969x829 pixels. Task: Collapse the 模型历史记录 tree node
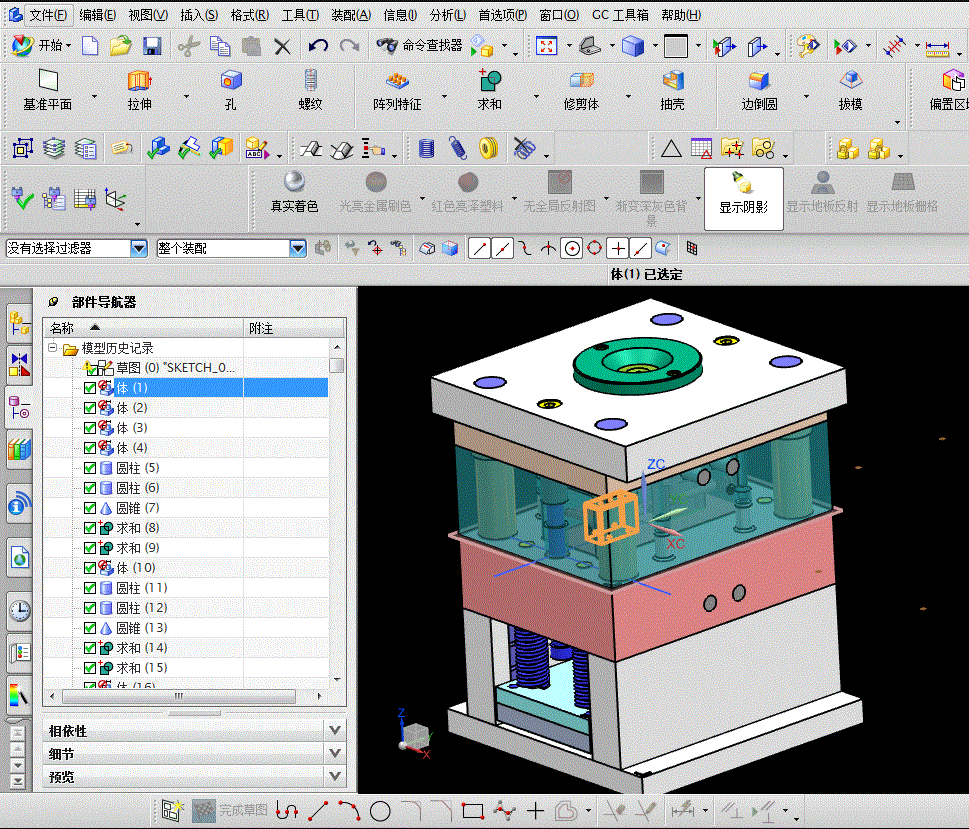tap(52, 348)
